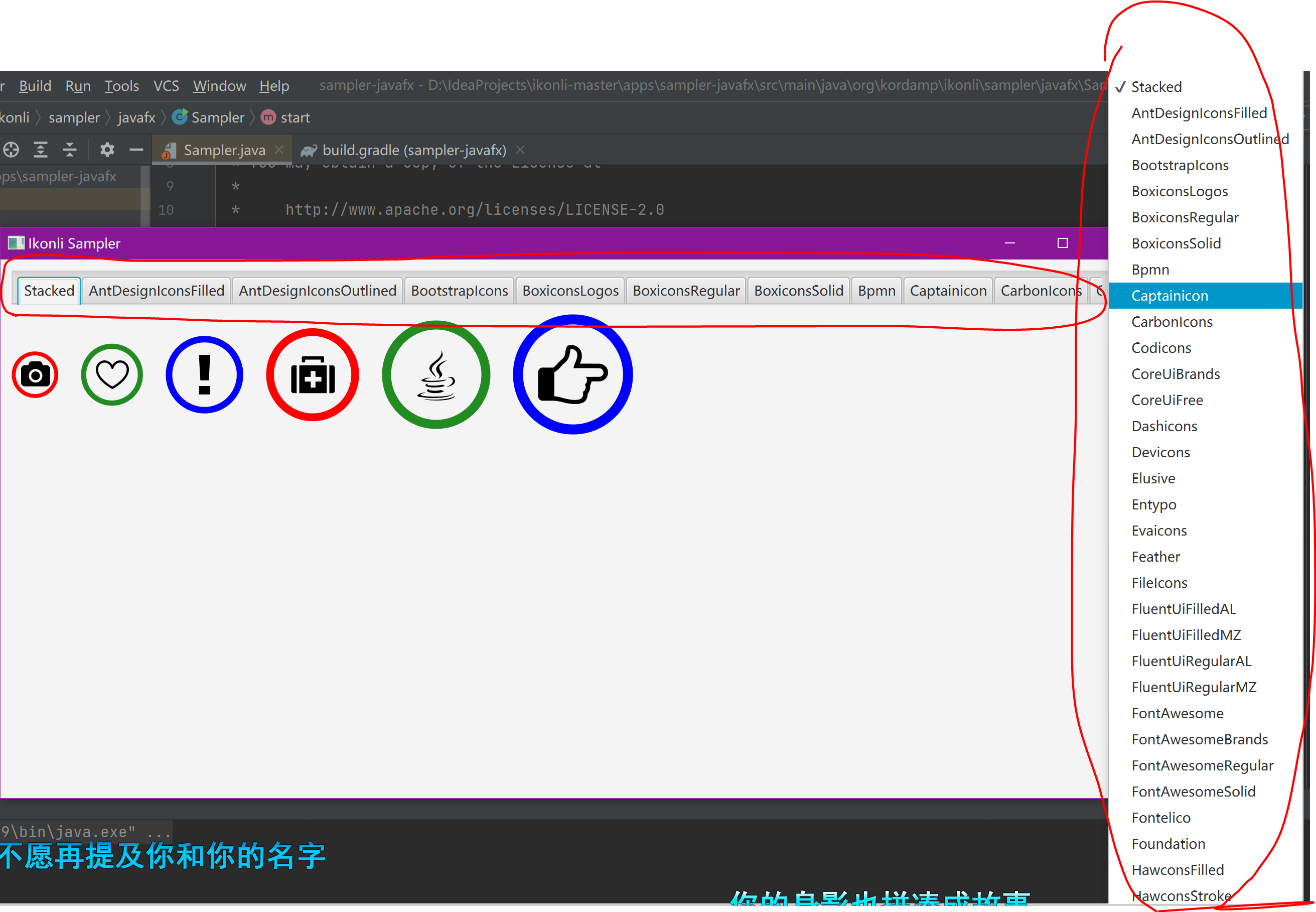Select the AntDesignIconsOutlined tab
1316x912 pixels.
(x=318, y=290)
